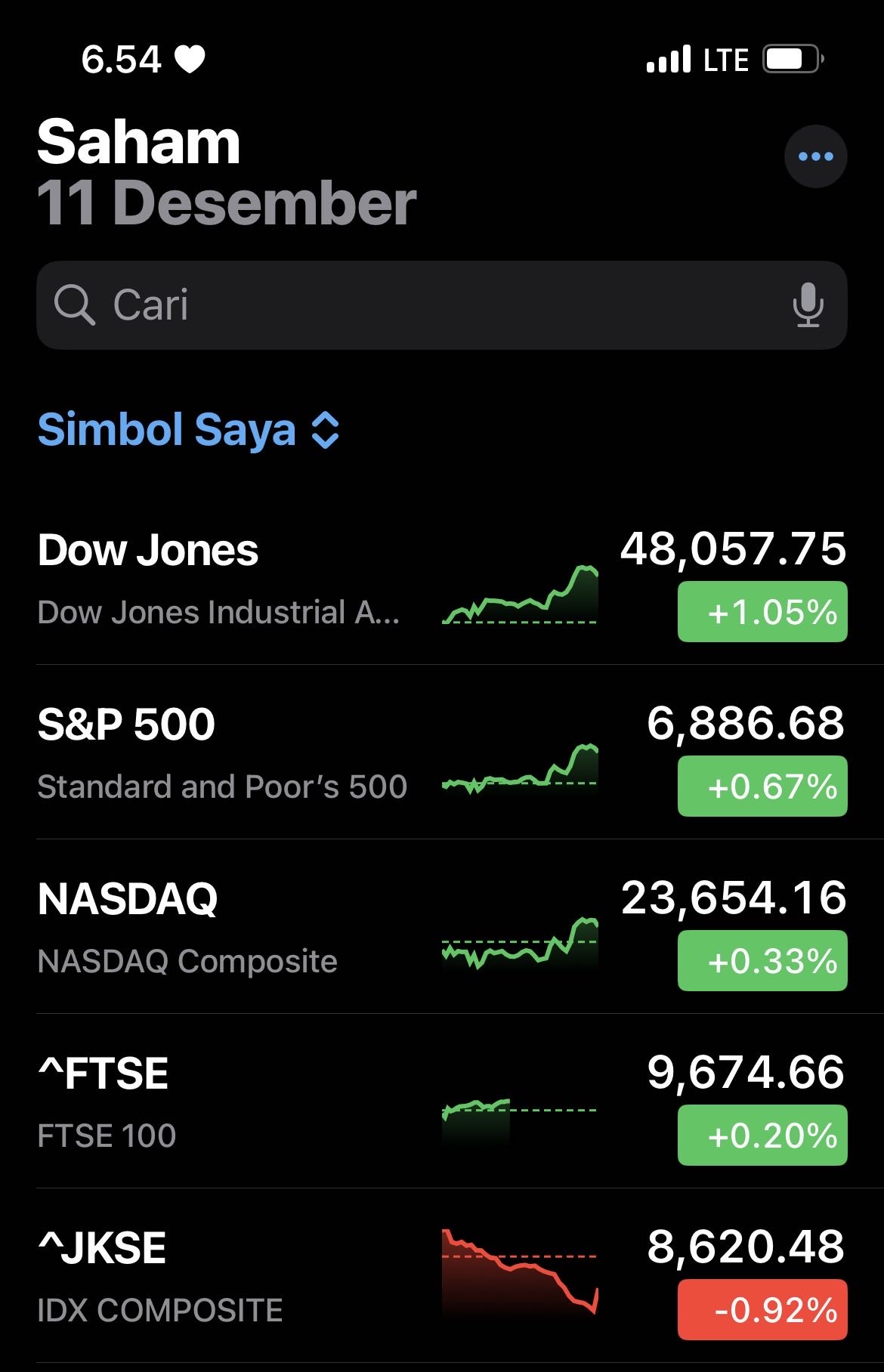The height and width of the screenshot is (1372, 884).
Task: Tap the microphone dictation icon
Action: tap(808, 304)
